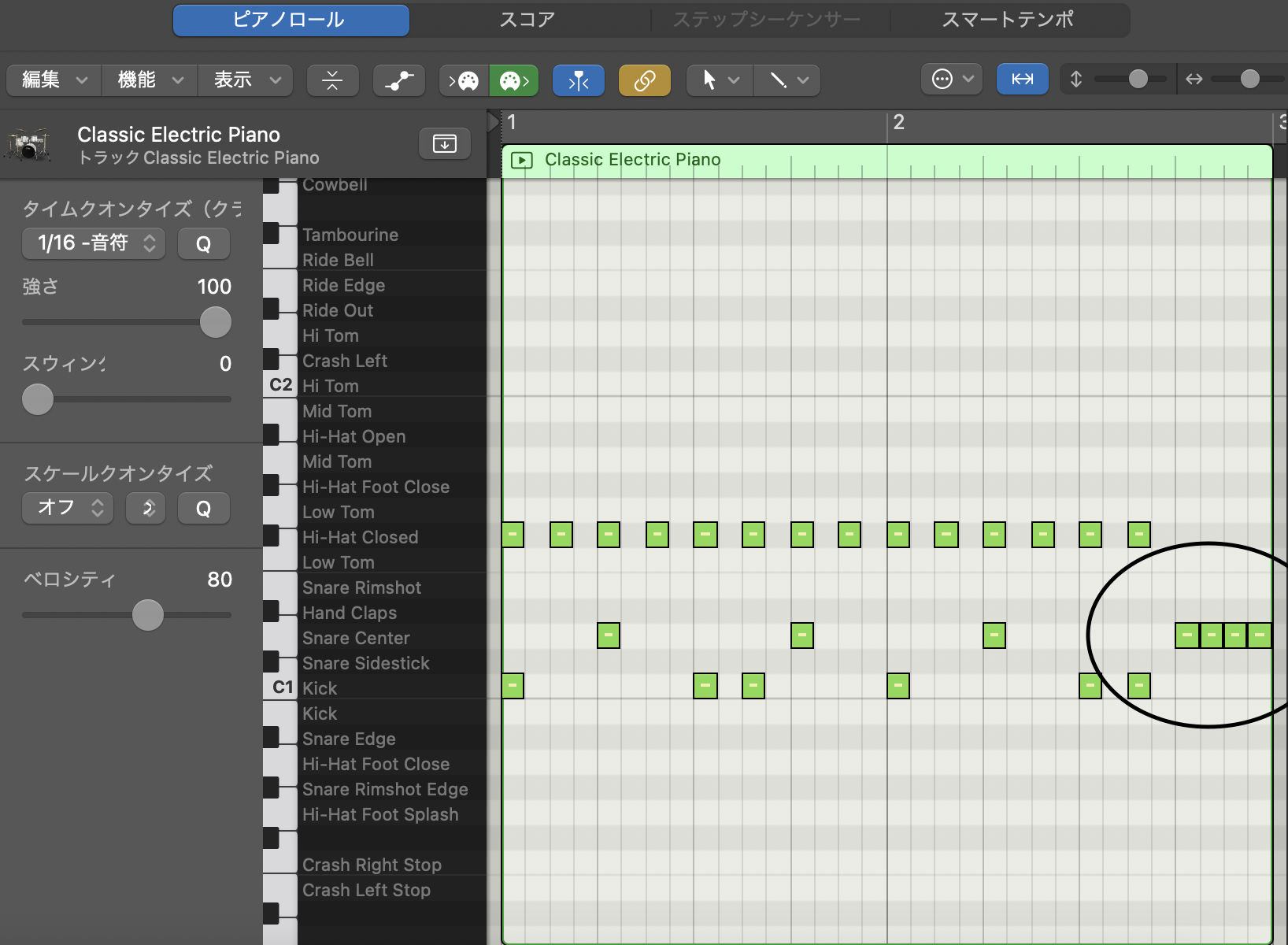Image resolution: width=1288 pixels, height=945 pixels.
Task: Select the ステップシーケンサー tab
Action: click(766, 20)
